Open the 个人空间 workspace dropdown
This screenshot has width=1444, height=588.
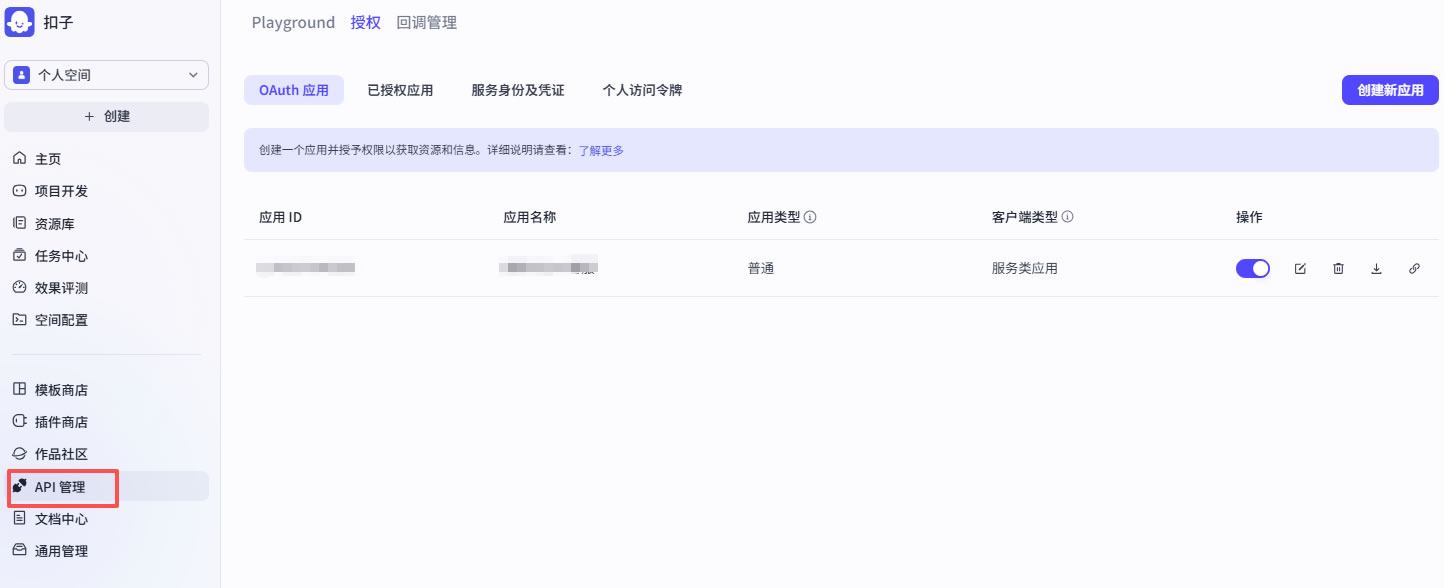tap(107, 75)
